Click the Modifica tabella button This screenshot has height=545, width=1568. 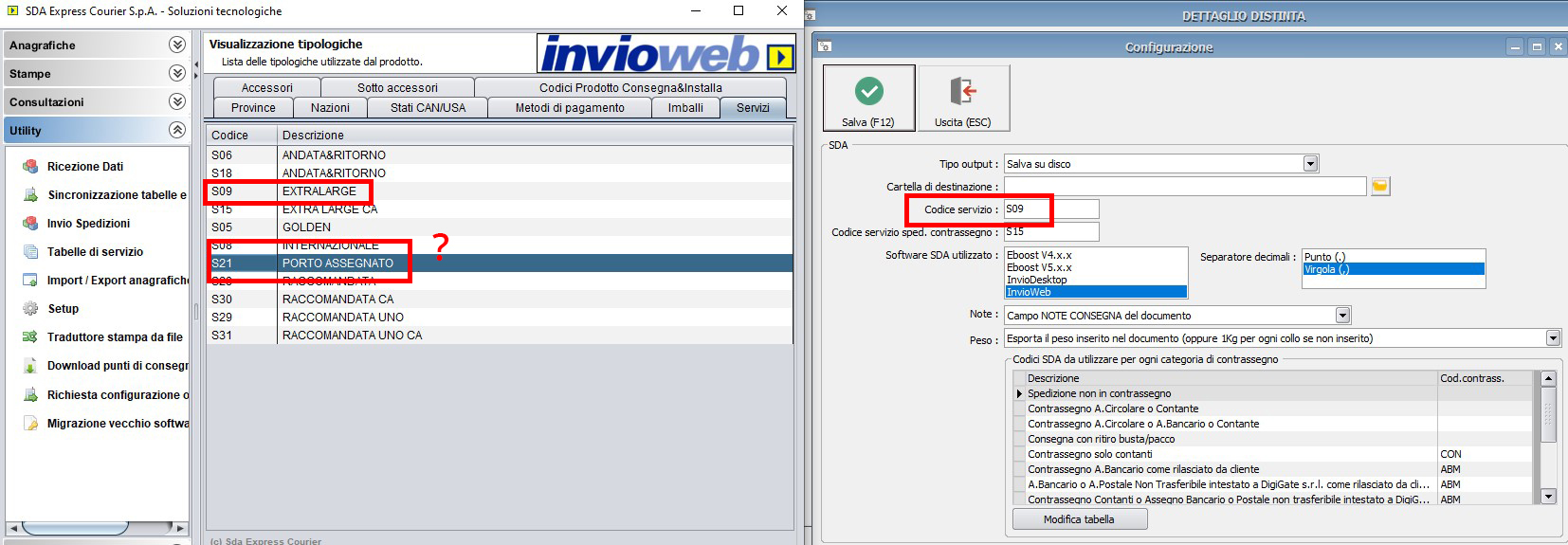pyautogui.click(x=1080, y=519)
